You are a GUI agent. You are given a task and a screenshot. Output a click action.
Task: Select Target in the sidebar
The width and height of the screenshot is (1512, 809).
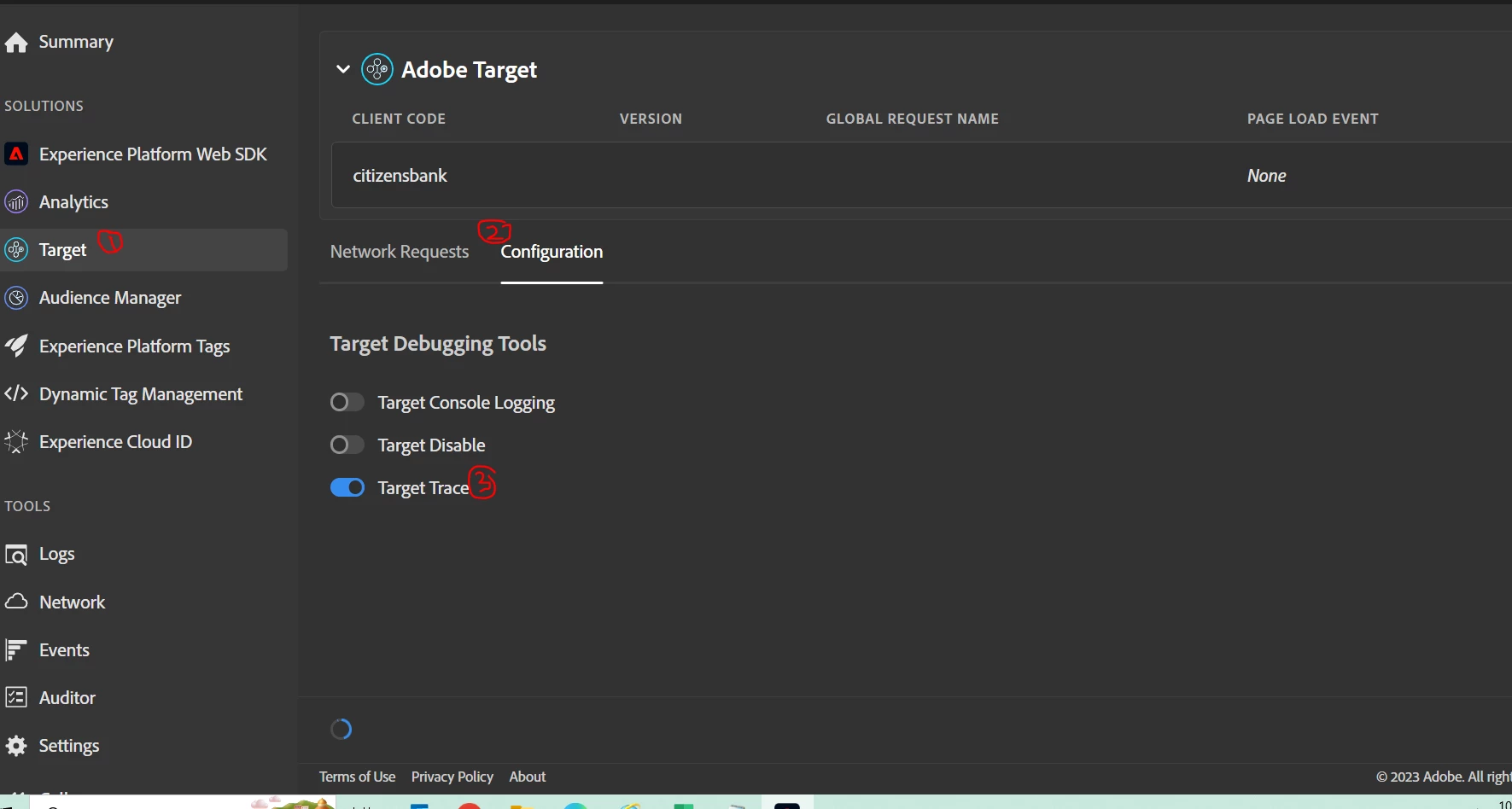pyautogui.click(x=63, y=250)
